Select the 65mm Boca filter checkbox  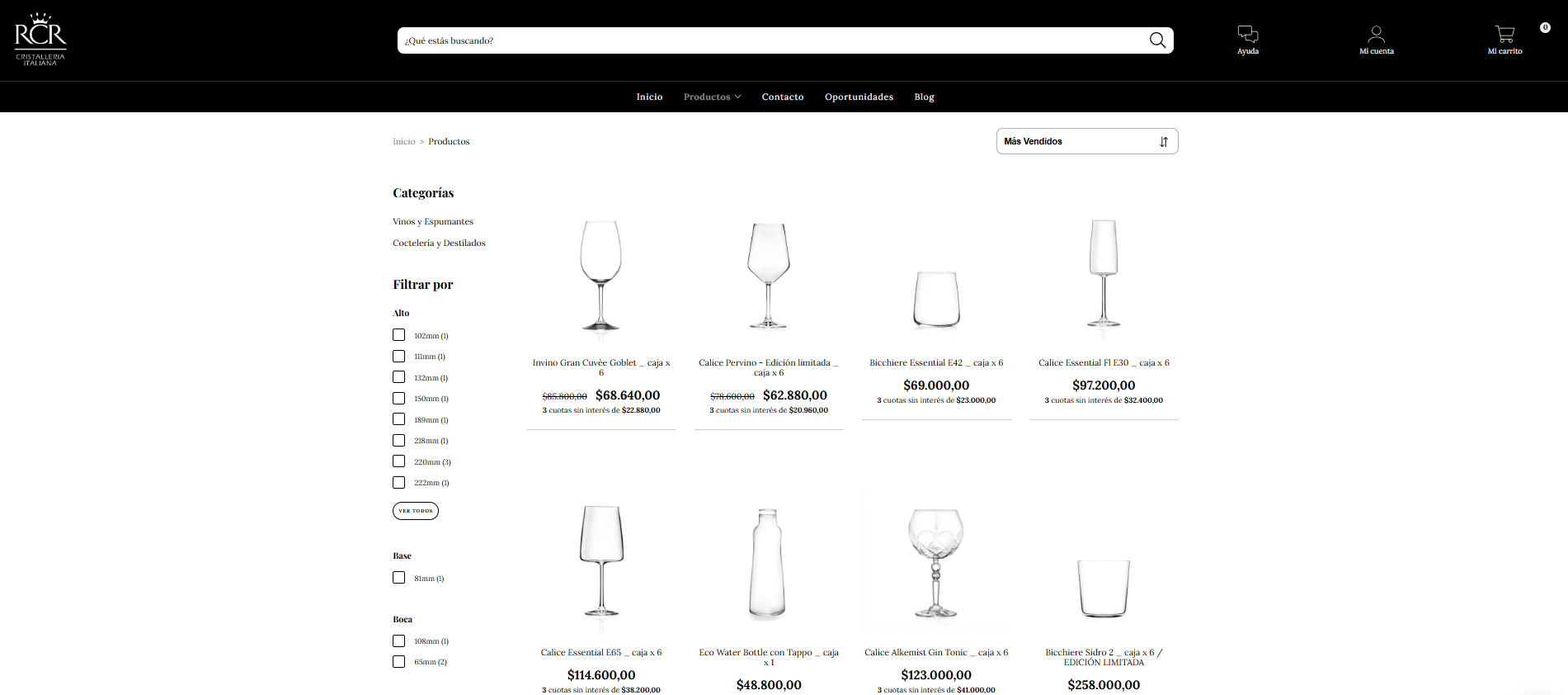coord(399,662)
